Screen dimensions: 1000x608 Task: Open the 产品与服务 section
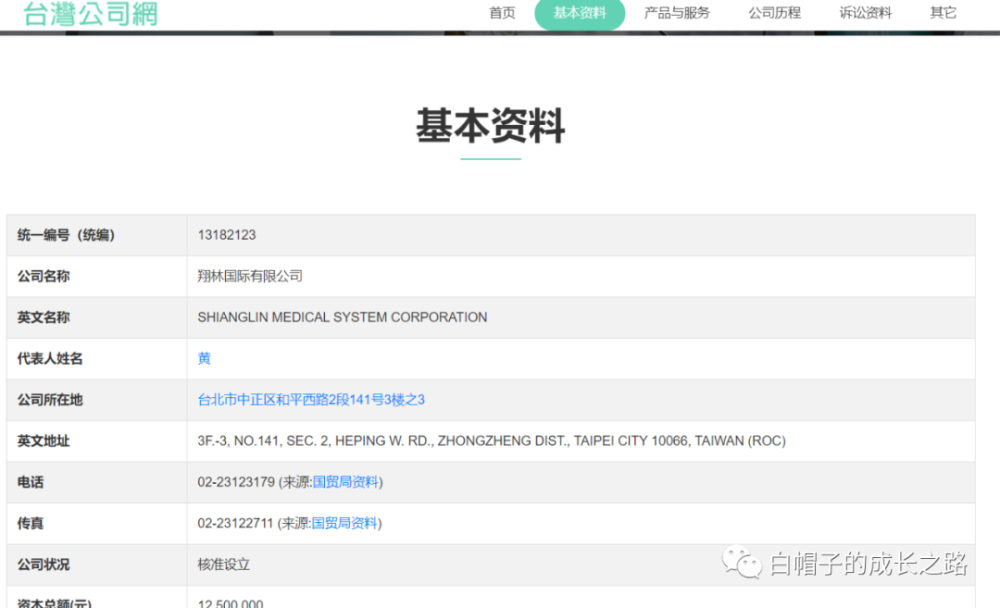click(677, 13)
